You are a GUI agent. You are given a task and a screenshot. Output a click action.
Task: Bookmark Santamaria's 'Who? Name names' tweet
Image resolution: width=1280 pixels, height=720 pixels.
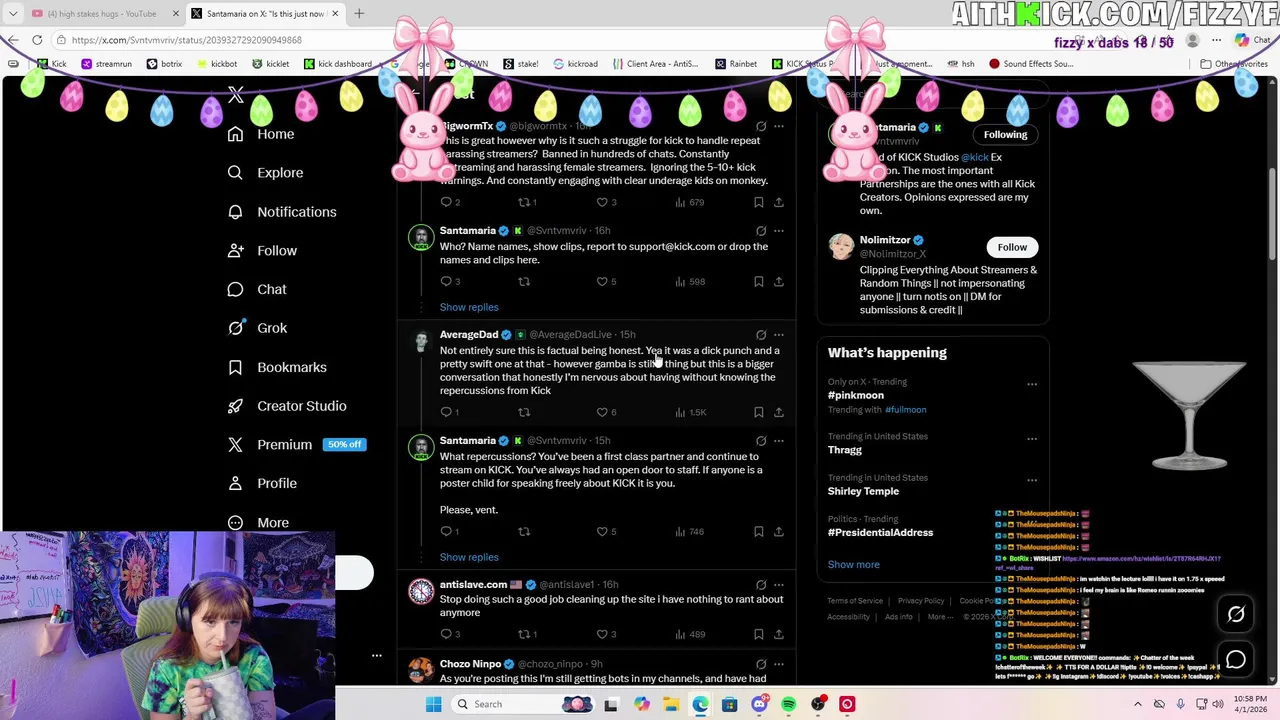(759, 281)
